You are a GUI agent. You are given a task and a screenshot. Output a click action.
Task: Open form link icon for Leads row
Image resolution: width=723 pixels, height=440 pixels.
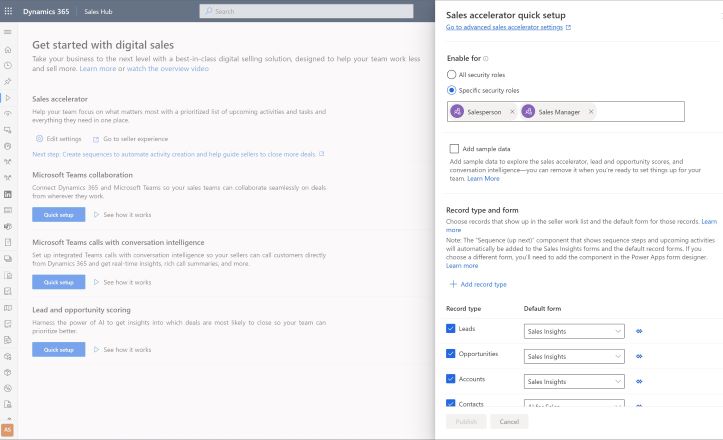pos(639,331)
